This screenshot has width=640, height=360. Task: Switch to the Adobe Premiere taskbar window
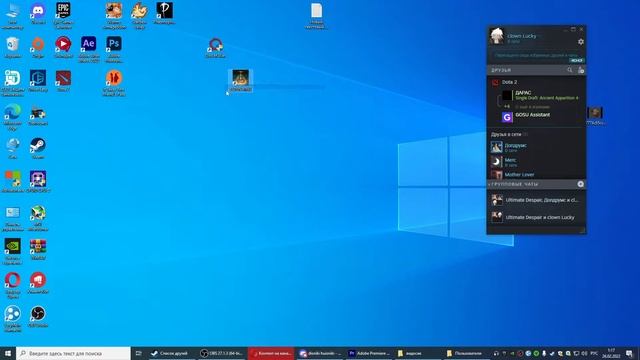(370, 353)
